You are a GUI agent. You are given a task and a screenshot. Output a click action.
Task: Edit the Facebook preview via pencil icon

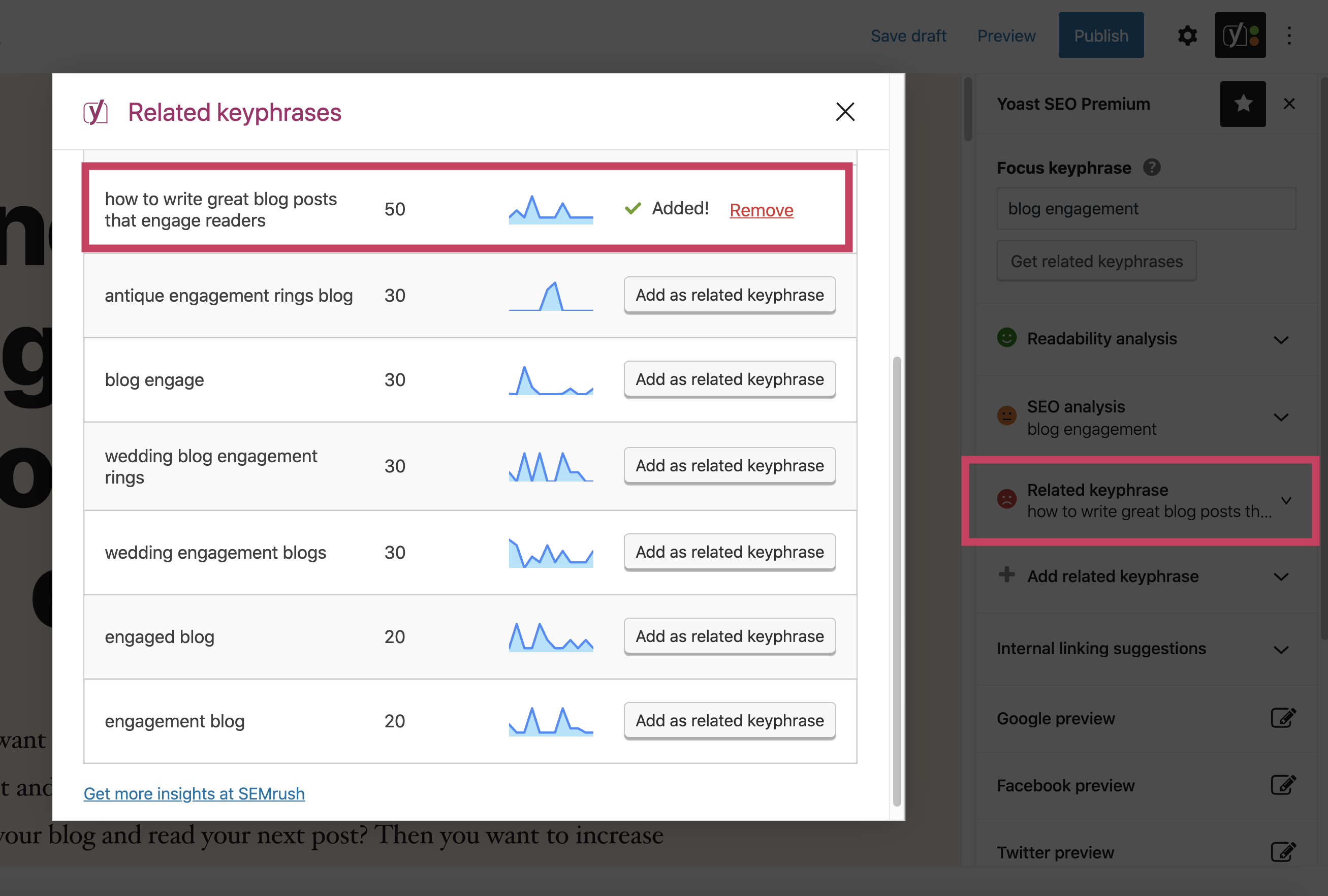click(1283, 785)
